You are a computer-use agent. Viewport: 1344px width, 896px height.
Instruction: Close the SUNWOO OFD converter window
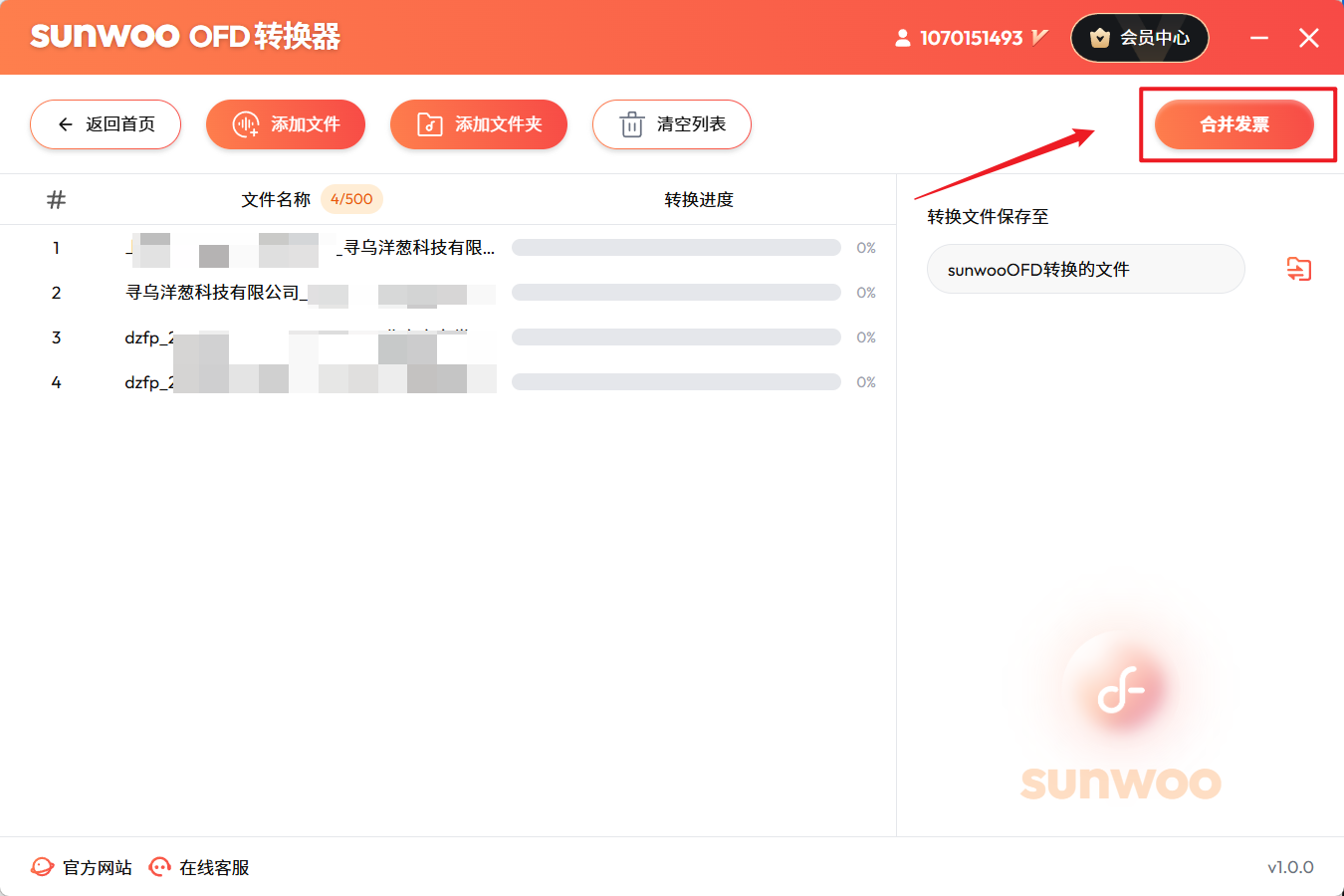pos(1309,38)
